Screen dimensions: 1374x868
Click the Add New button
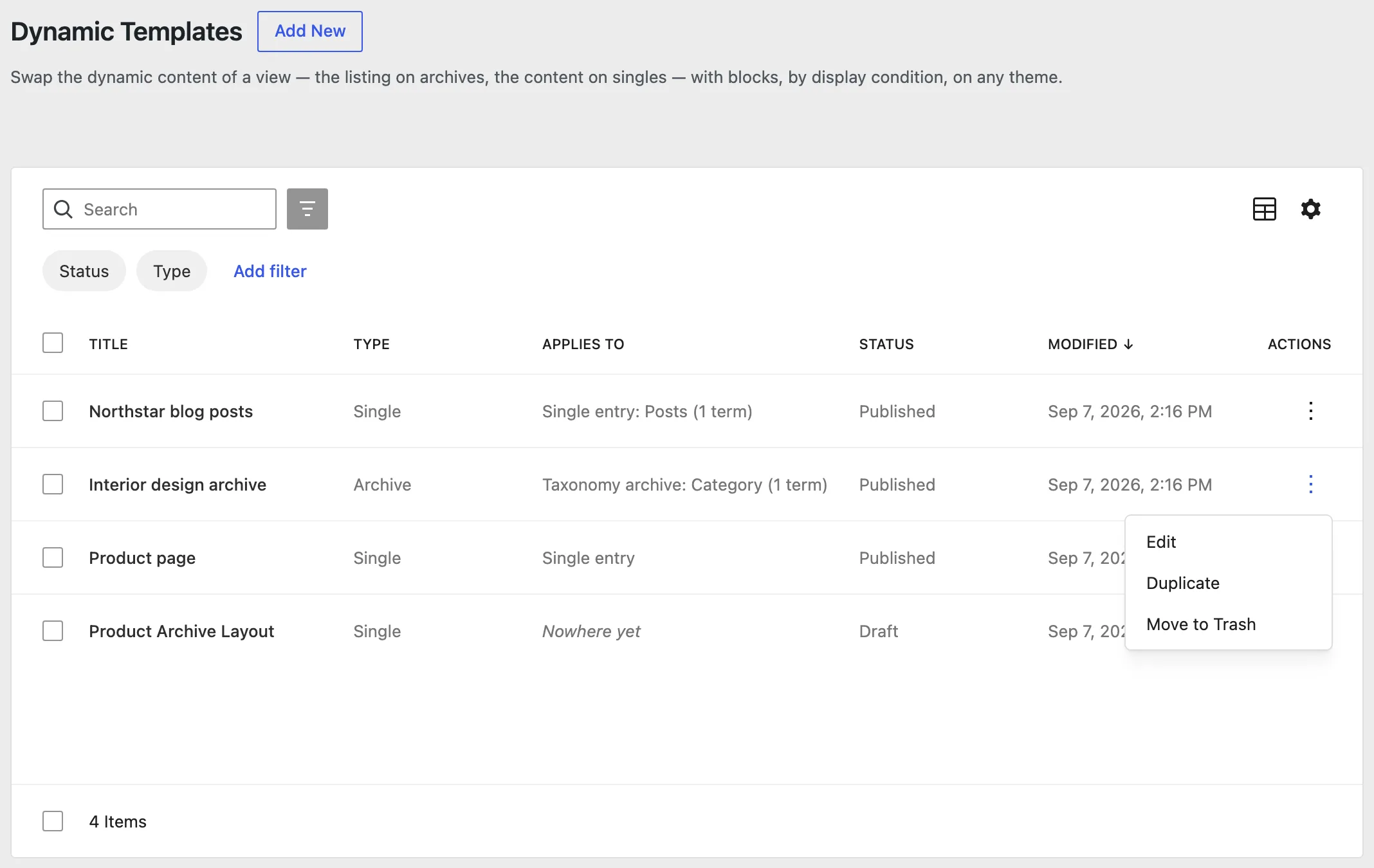(x=310, y=32)
